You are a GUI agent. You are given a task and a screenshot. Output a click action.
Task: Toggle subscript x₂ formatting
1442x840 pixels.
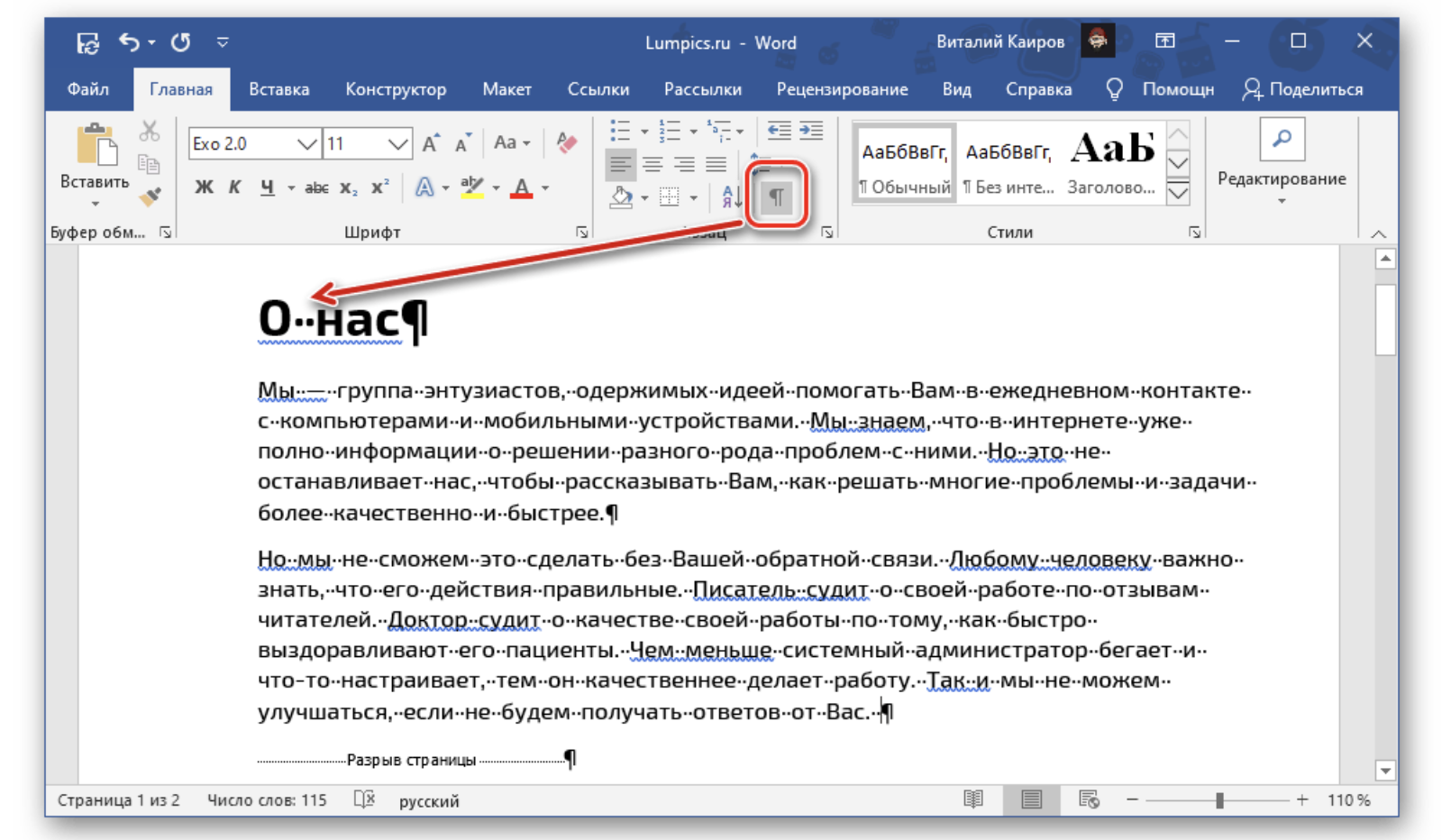pyautogui.click(x=349, y=187)
